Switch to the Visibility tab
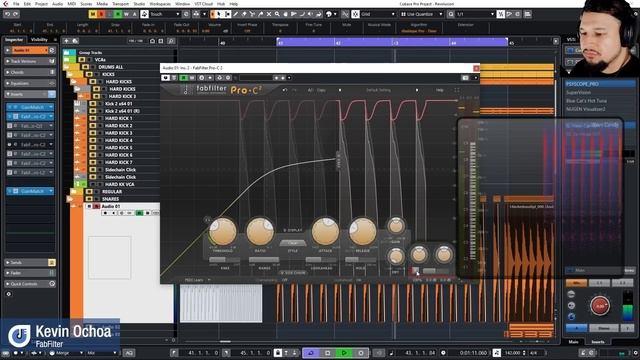 pyautogui.click(x=39, y=40)
